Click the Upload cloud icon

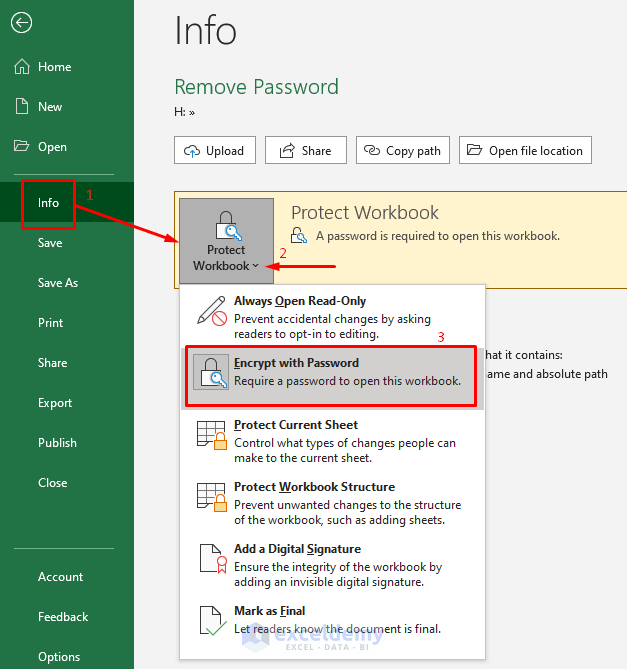tap(192, 151)
